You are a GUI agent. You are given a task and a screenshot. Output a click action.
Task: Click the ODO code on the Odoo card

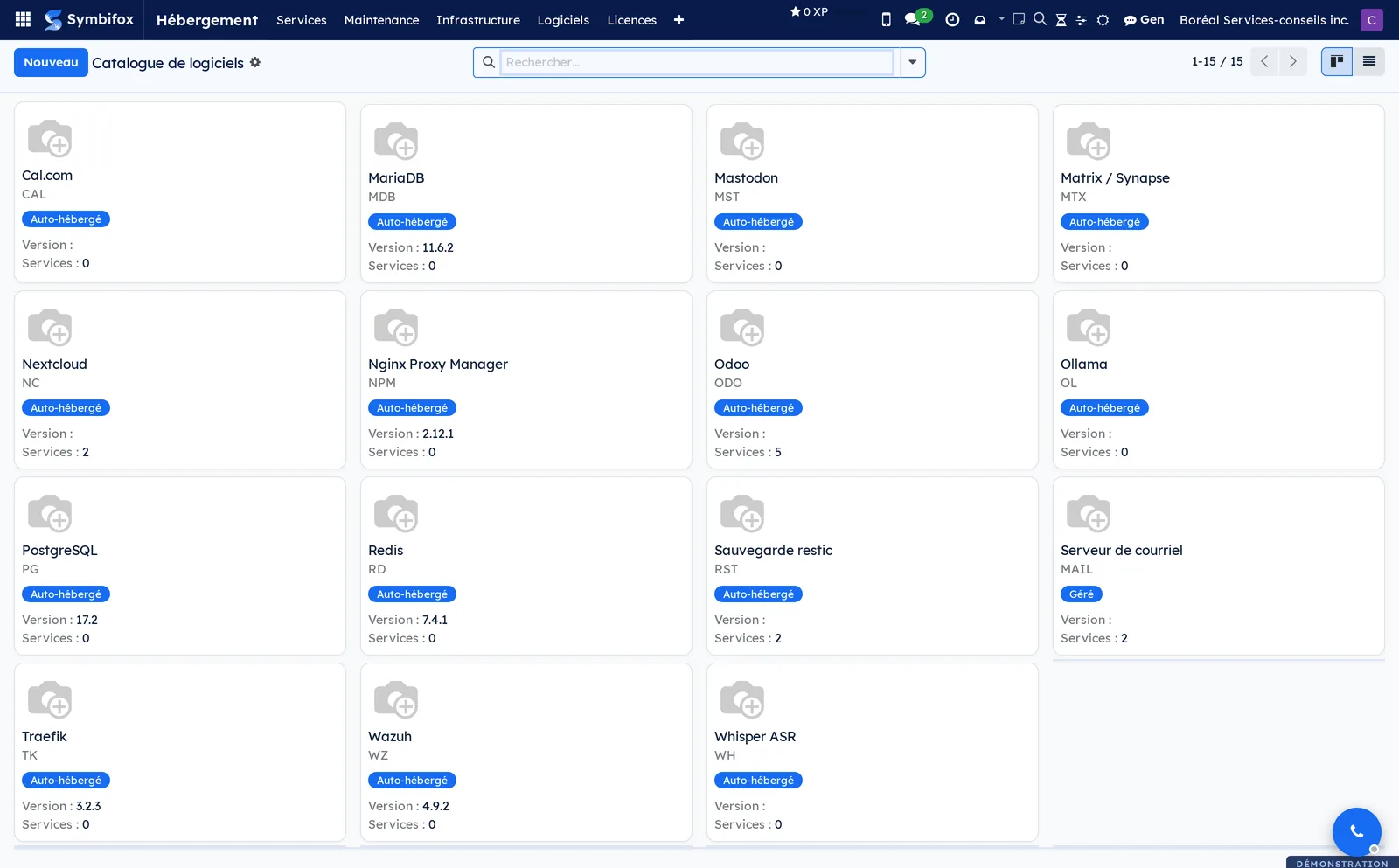click(x=728, y=383)
